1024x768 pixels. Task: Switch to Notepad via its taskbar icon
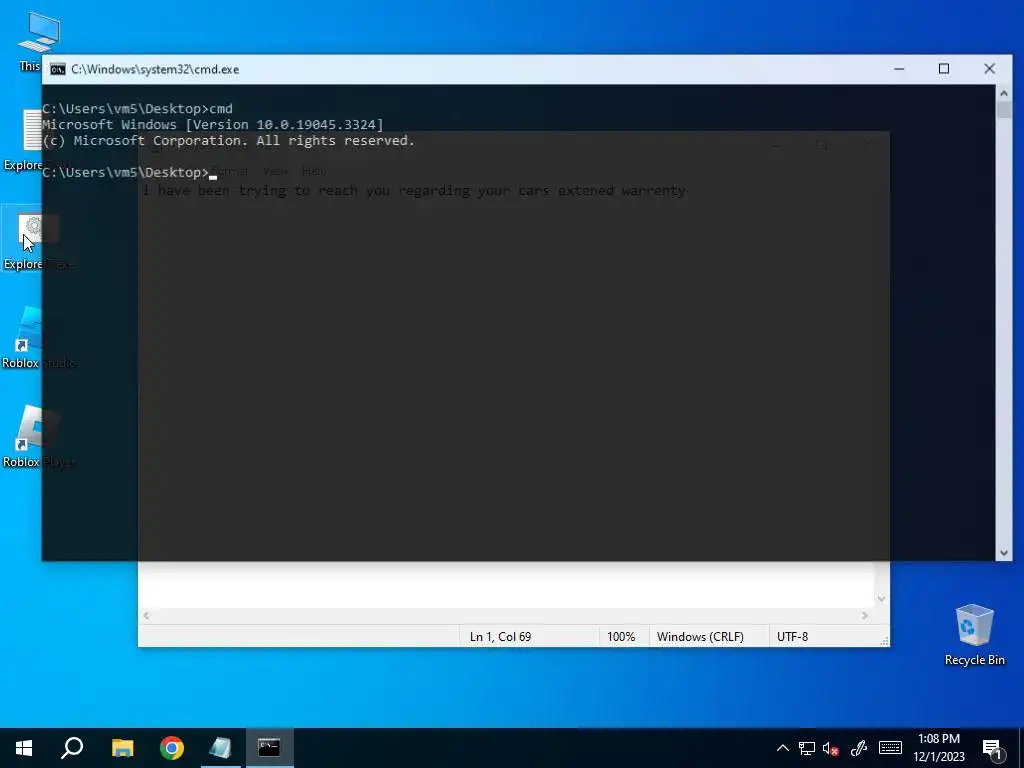click(x=221, y=748)
